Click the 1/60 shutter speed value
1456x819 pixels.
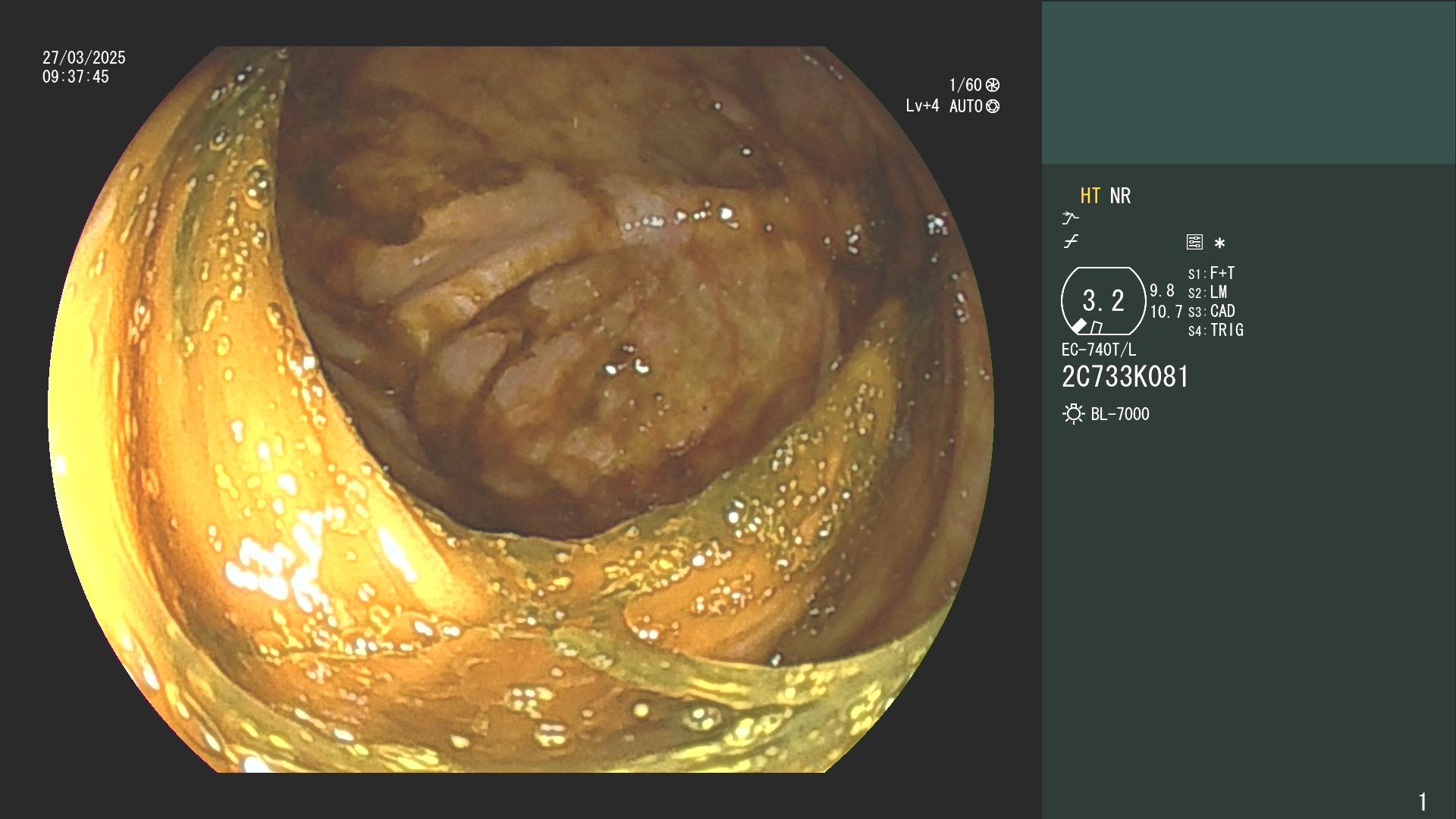click(x=965, y=85)
